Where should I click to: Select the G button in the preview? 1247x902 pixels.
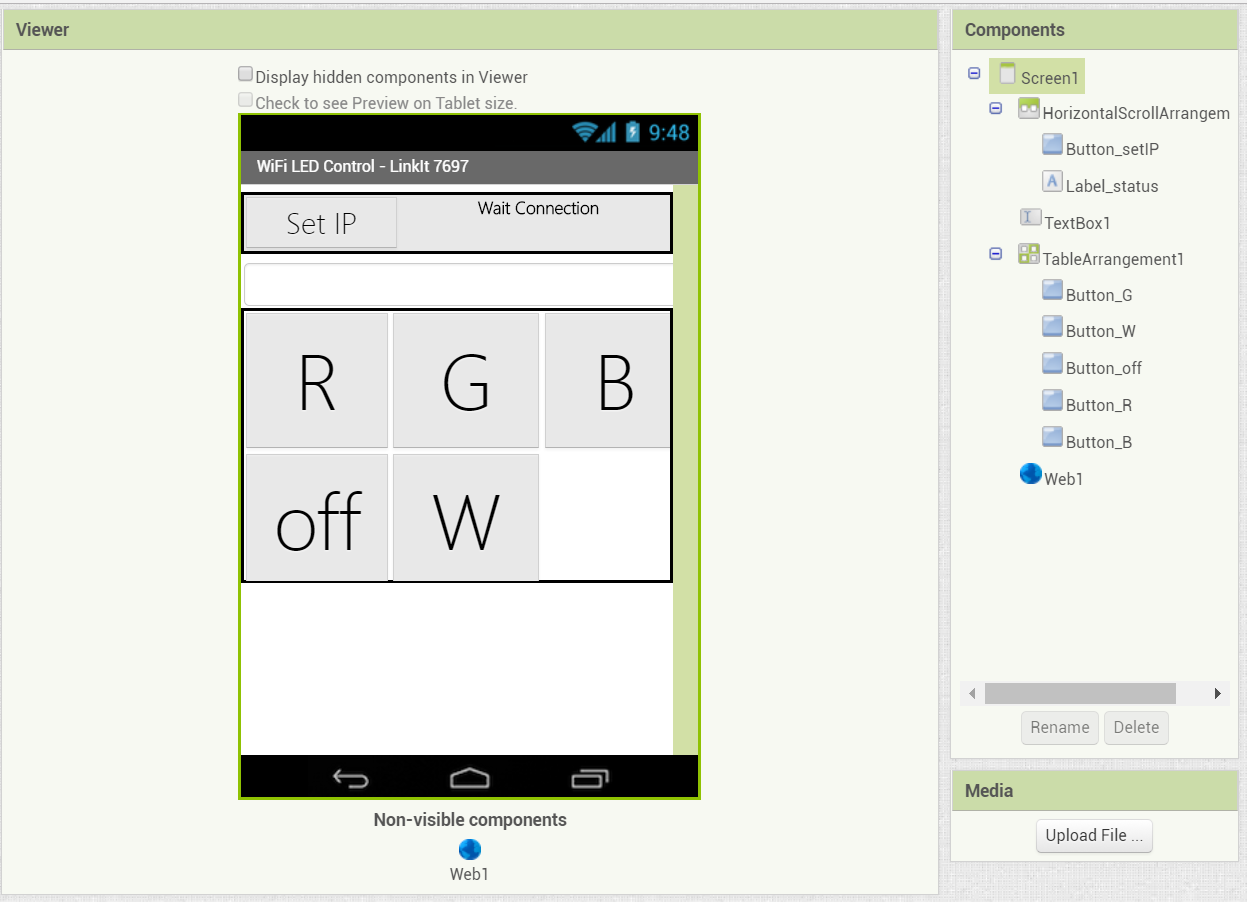pyautogui.click(x=466, y=380)
